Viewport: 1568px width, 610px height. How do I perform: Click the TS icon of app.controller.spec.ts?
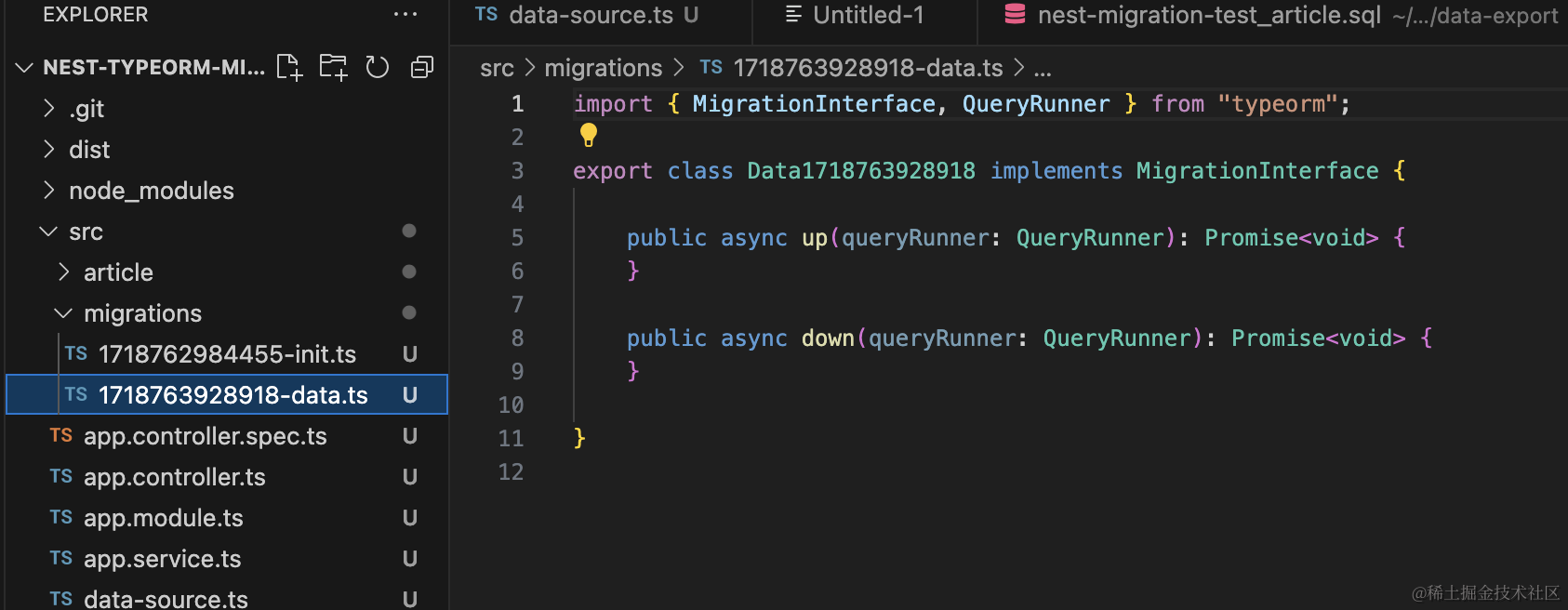click(x=61, y=435)
